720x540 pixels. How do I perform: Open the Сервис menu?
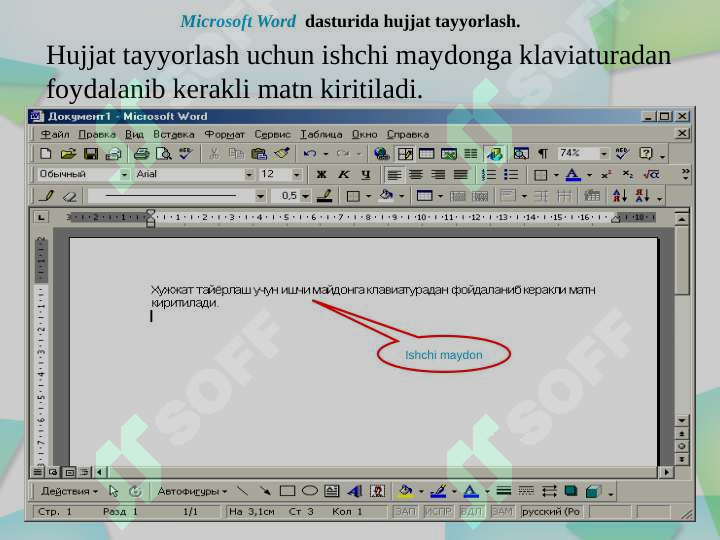click(273, 135)
